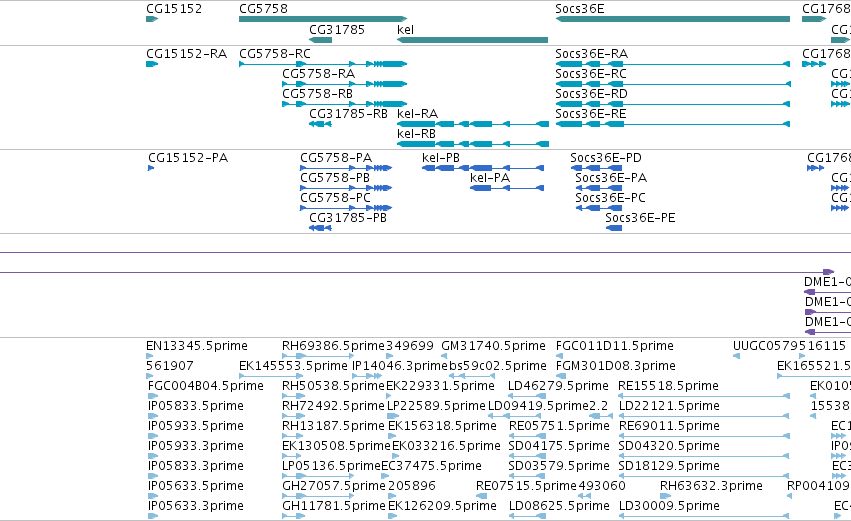Select EST LD30009.5prime
The width and height of the screenshot is (851, 521).
(x=669, y=507)
